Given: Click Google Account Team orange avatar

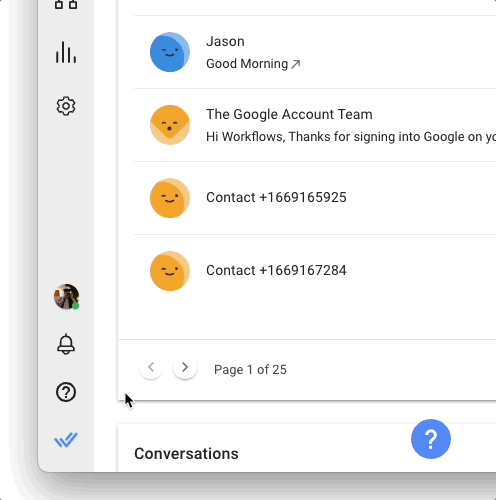Looking at the screenshot, I should pos(170,125).
